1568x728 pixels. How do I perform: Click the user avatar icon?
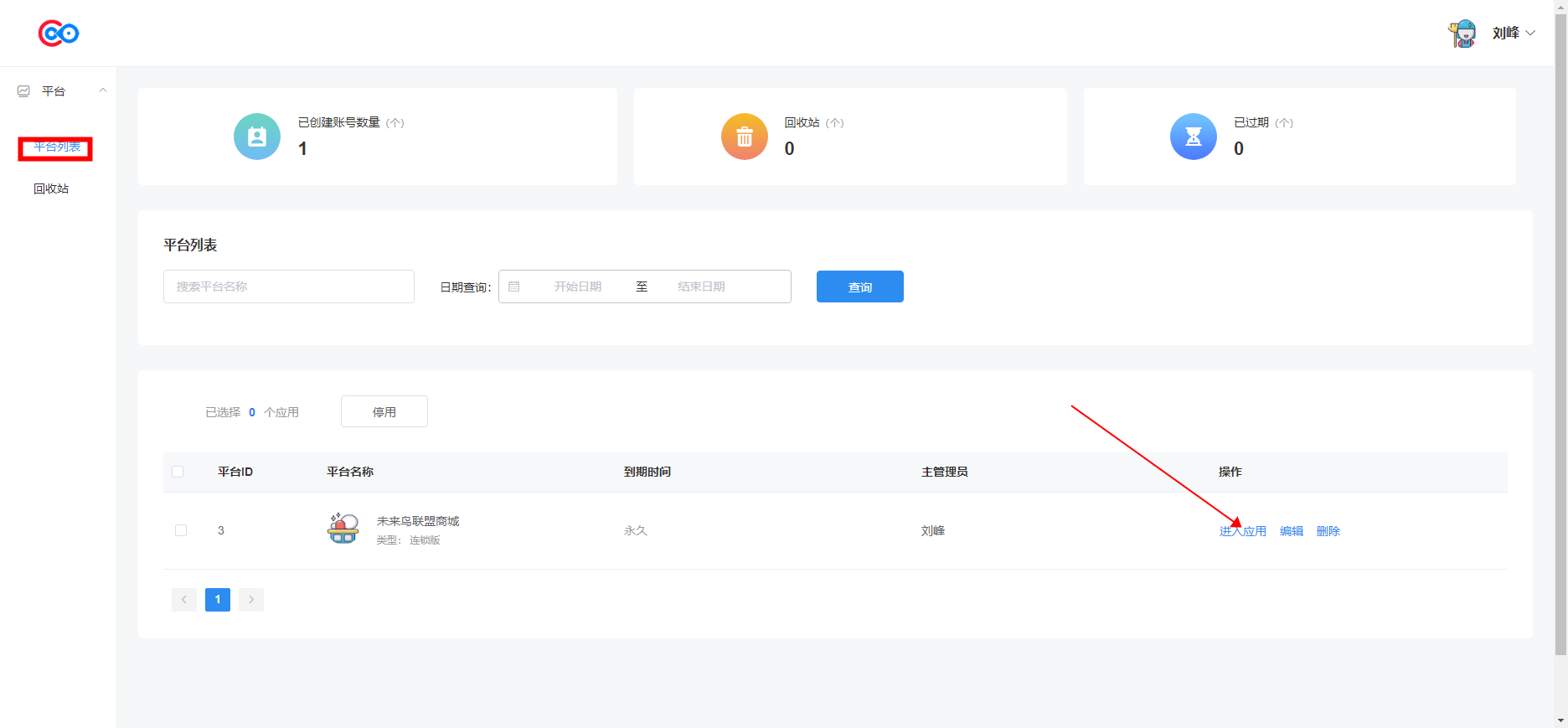coord(1462,34)
